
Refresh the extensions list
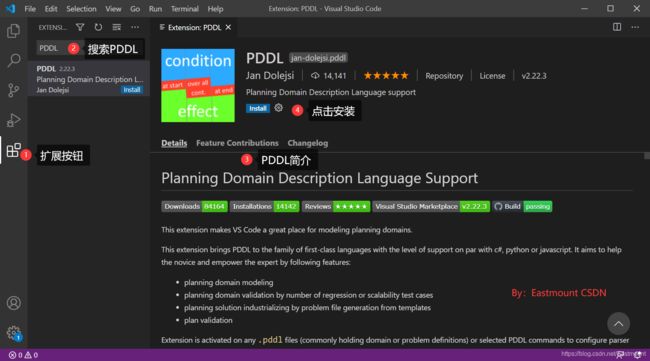98,27
